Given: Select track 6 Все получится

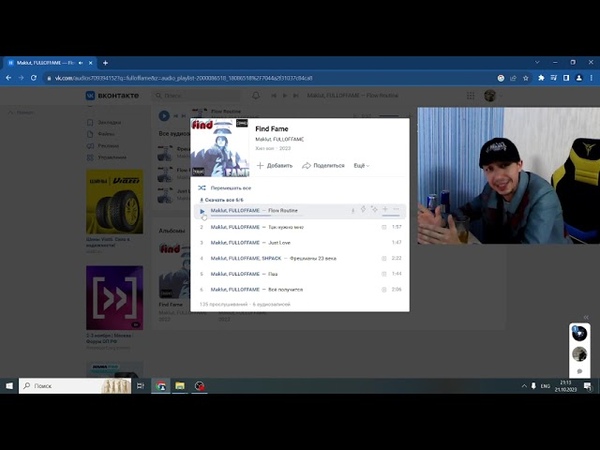Looking at the screenshot, I should click(x=300, y=290).
